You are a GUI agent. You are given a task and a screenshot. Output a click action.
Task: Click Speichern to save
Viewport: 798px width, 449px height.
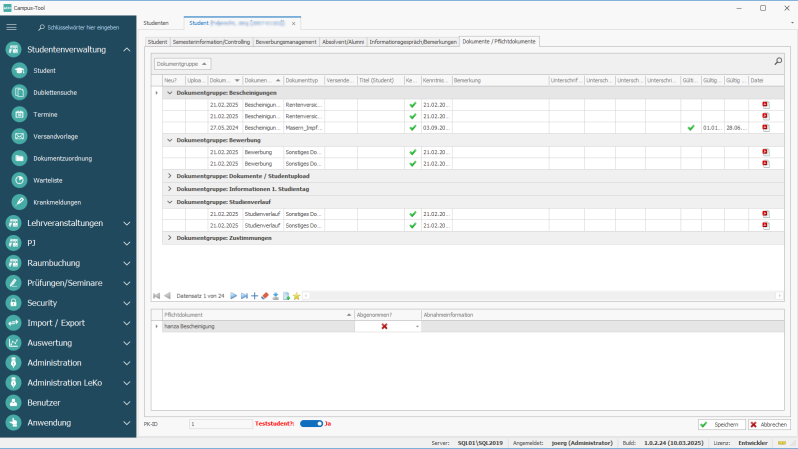(722, 424)
